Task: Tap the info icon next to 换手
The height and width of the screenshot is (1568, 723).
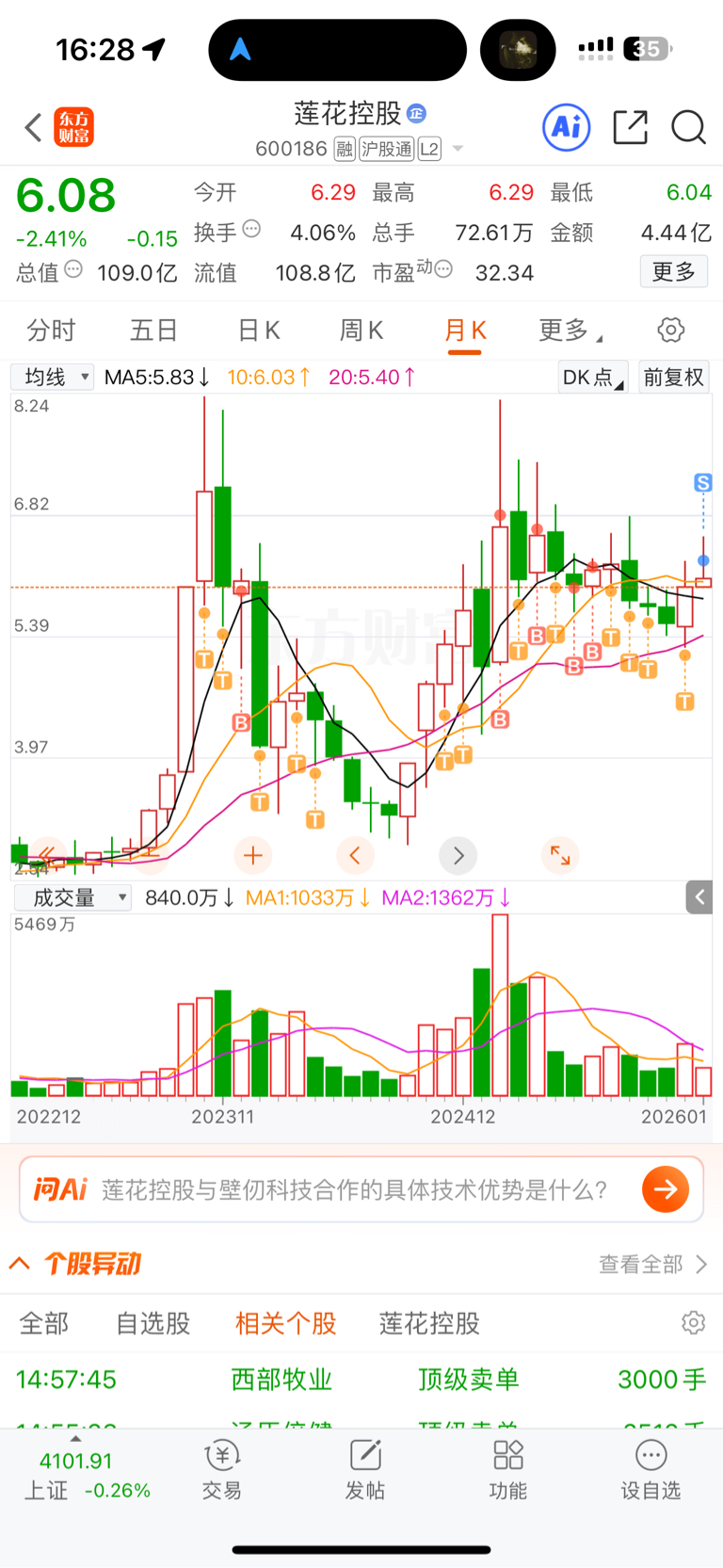Action: point(251,229)
